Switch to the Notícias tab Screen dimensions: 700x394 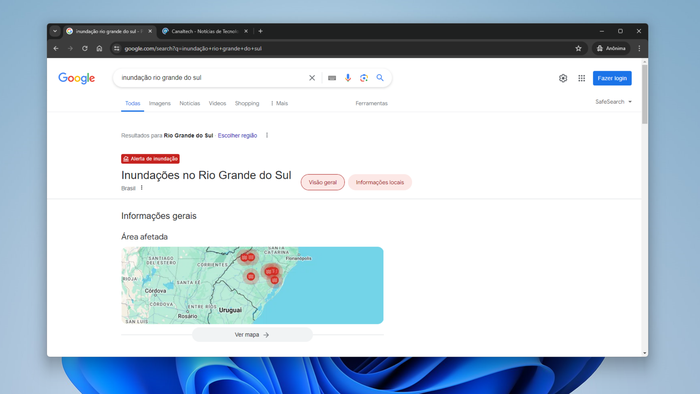[x=190, y=103]
